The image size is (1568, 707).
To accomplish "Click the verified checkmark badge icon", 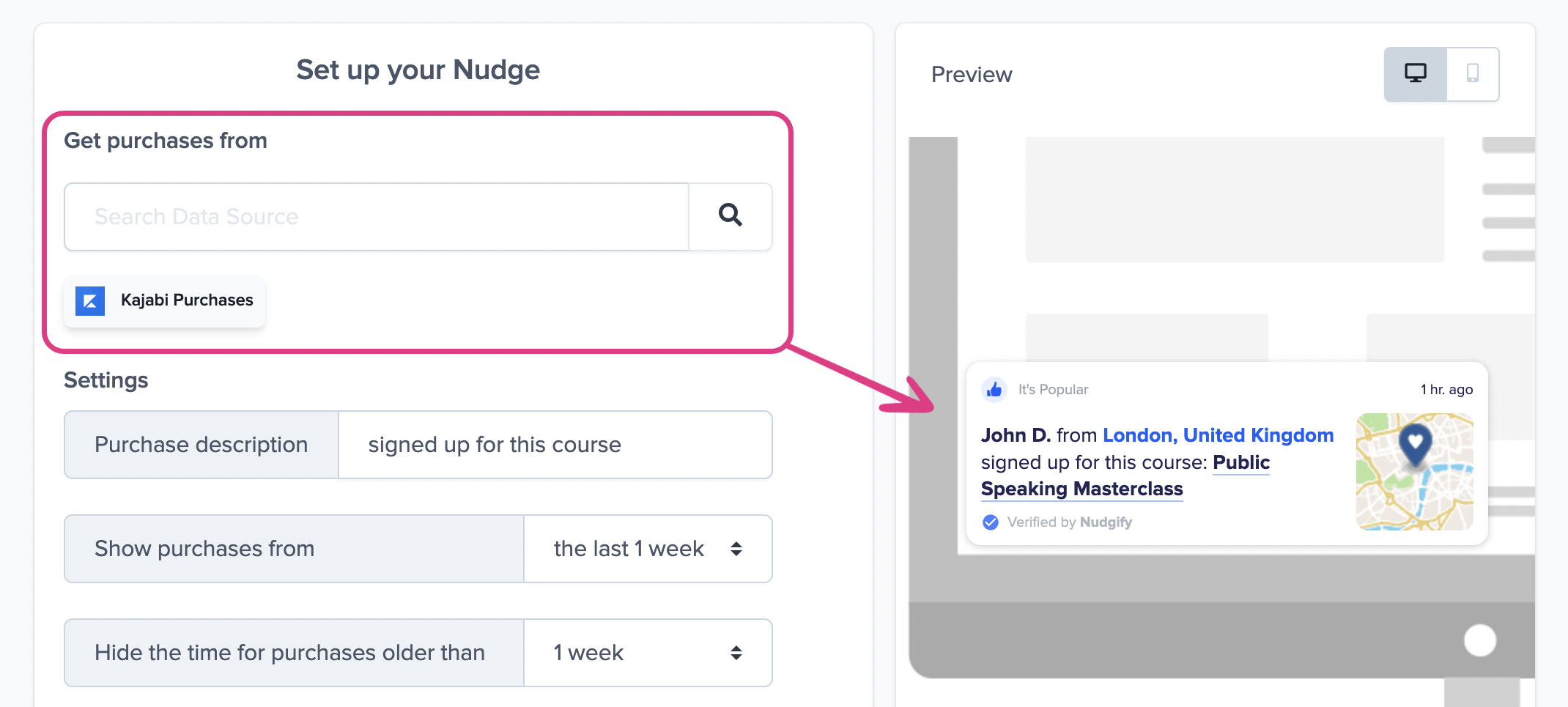I will coord(990,522).
